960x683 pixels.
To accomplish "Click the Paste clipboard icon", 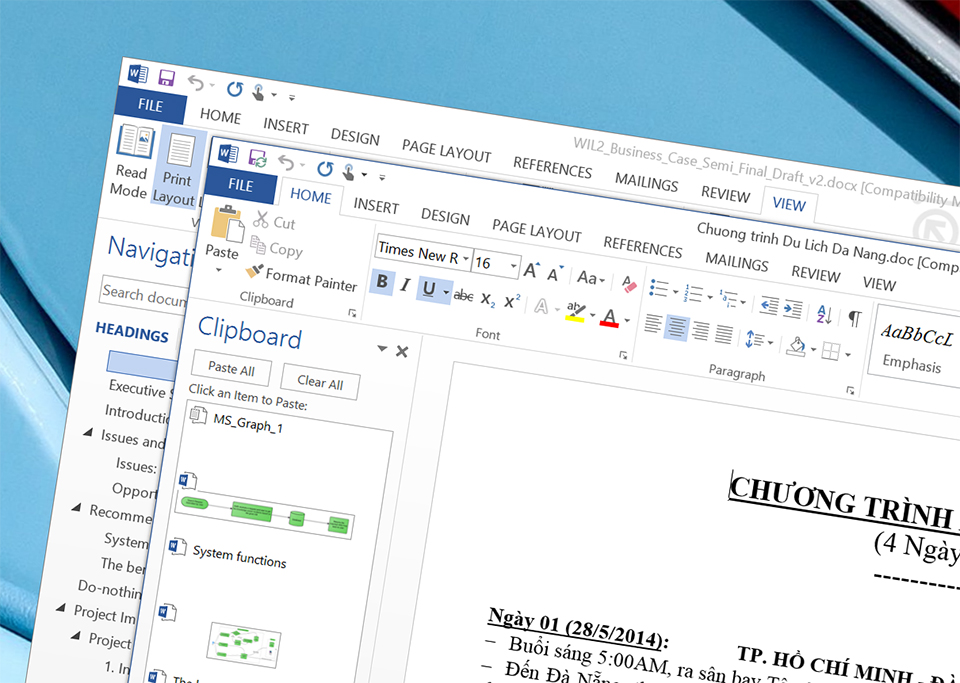I will (x=227, y=223).
